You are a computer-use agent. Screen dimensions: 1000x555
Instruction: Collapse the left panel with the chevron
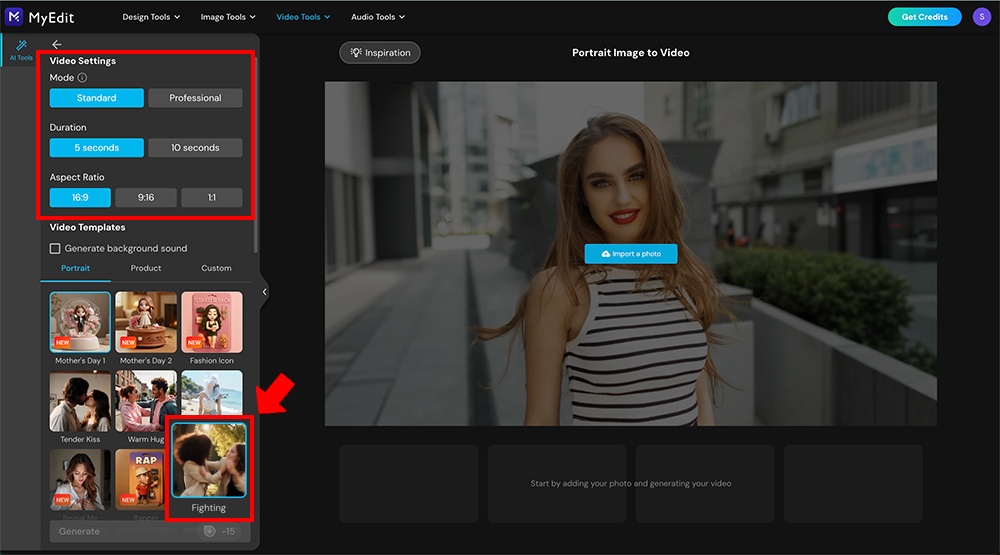pyautogui.click(x=265, y=292)
